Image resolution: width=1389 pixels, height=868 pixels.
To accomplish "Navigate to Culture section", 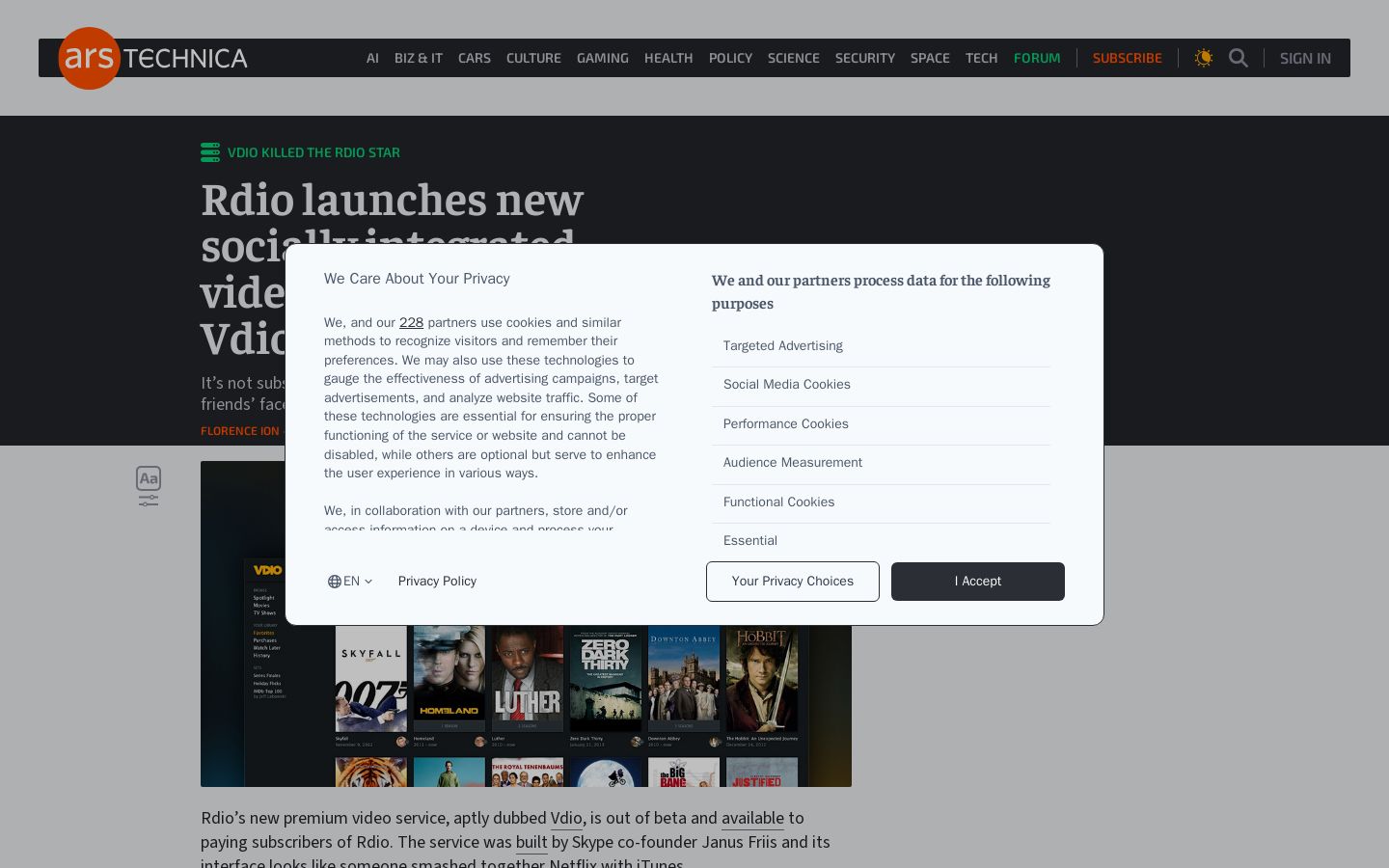I will point(533,58).
